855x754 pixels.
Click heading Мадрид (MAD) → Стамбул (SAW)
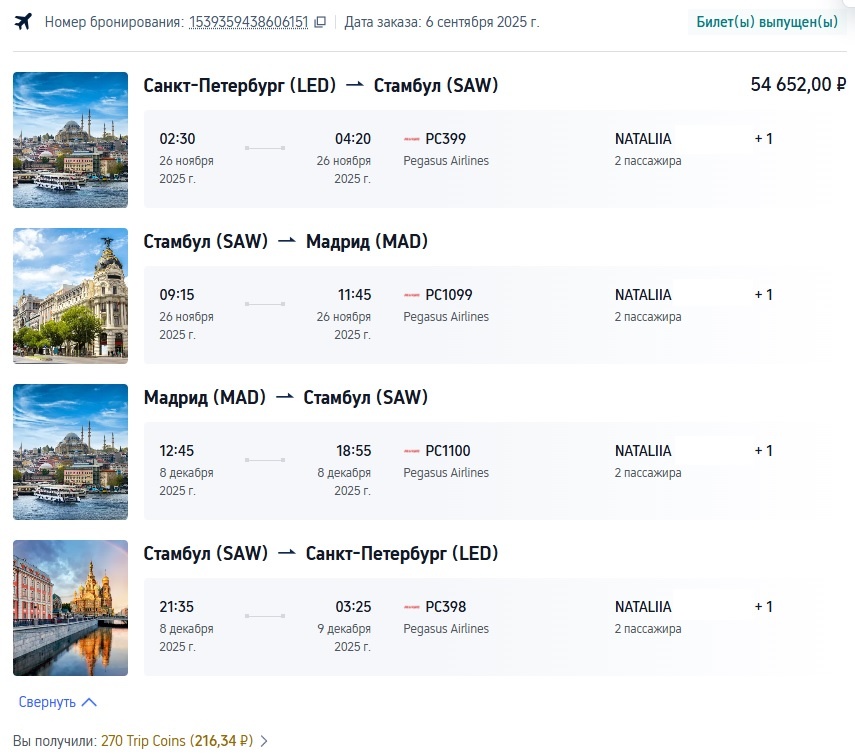(x=286, y=397)
